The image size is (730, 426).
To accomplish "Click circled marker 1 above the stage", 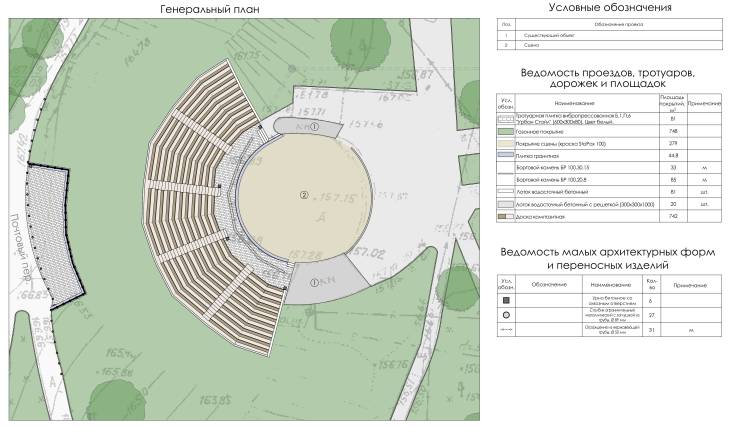I will click(x=314, y=127).
